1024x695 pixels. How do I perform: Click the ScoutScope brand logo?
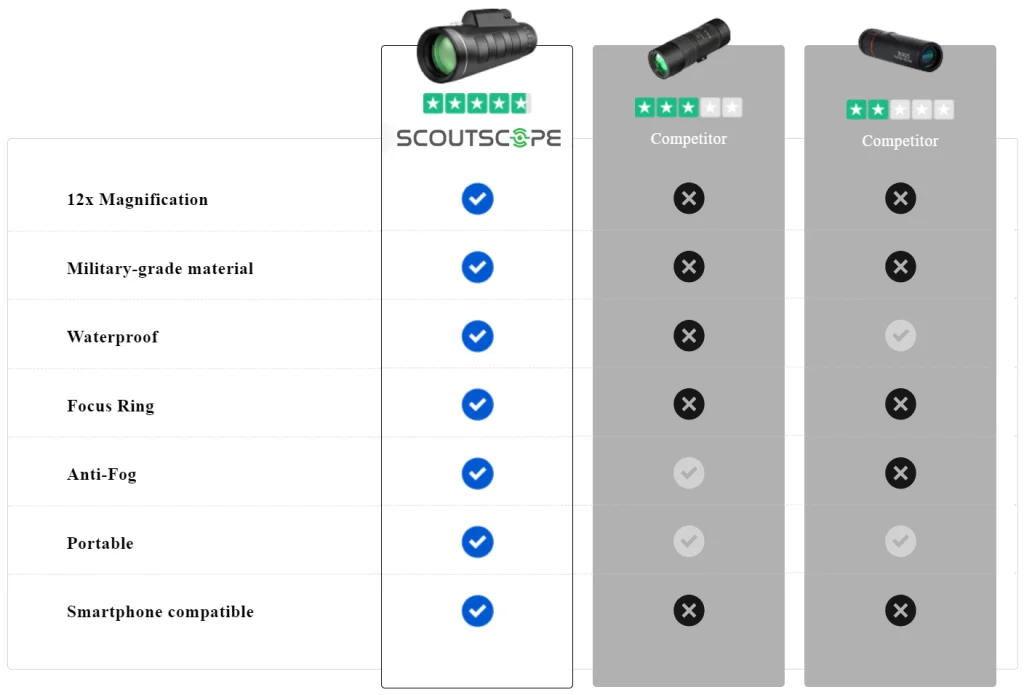click(479, 138)
